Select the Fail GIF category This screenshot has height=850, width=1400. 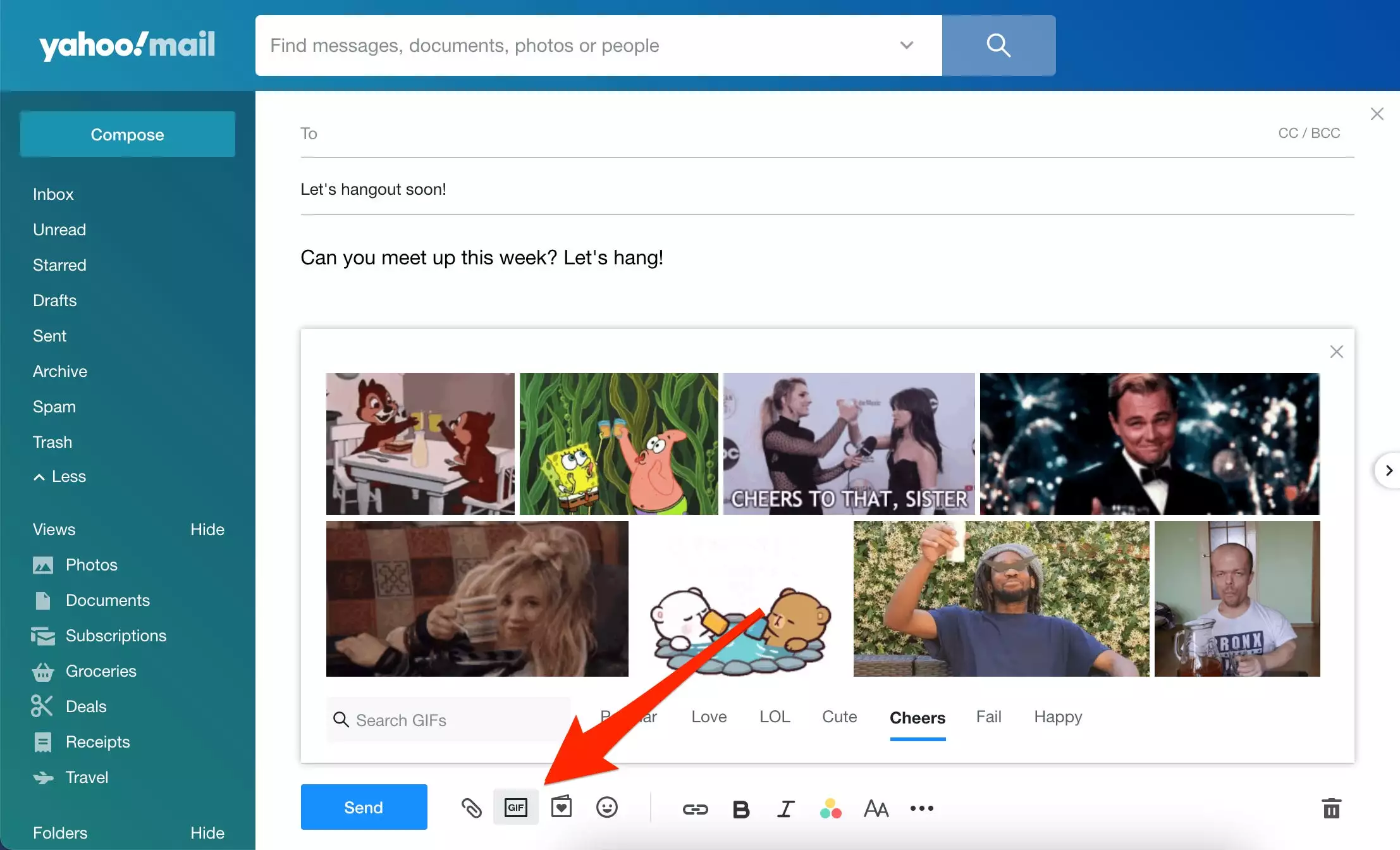988,717
